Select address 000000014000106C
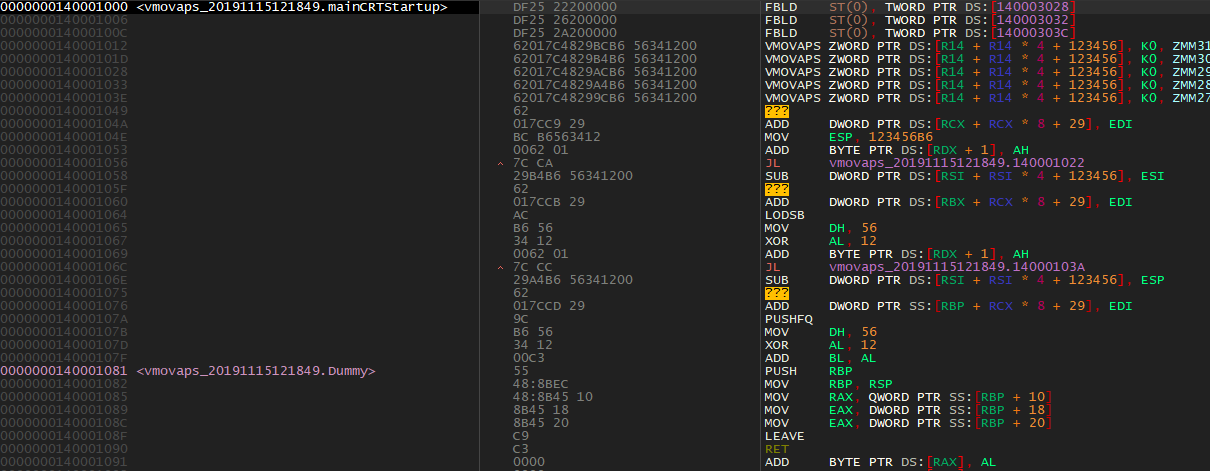1210x471 pixels. tap(64, 267)
